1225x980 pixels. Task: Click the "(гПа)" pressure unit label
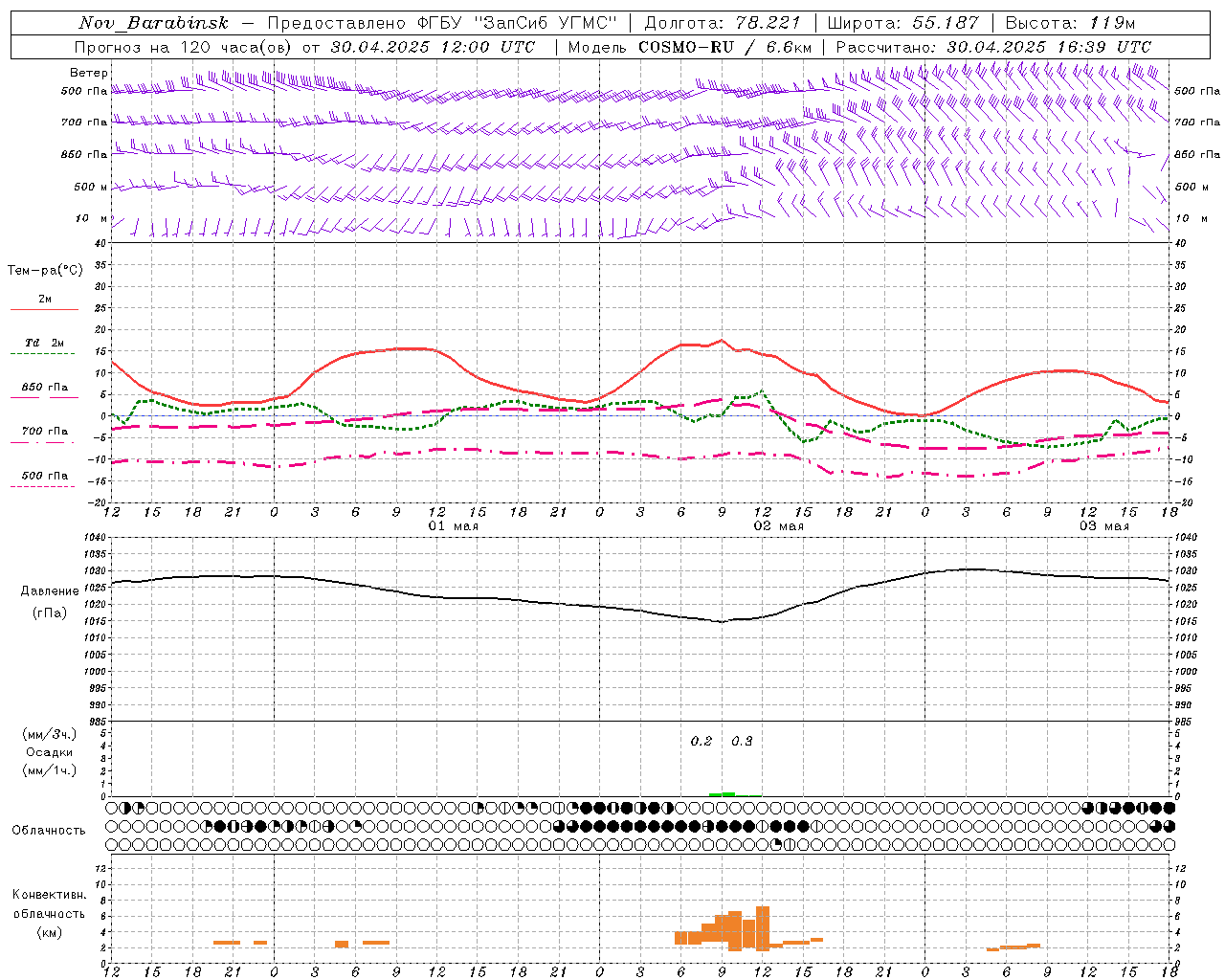click(x=50, y=613)
